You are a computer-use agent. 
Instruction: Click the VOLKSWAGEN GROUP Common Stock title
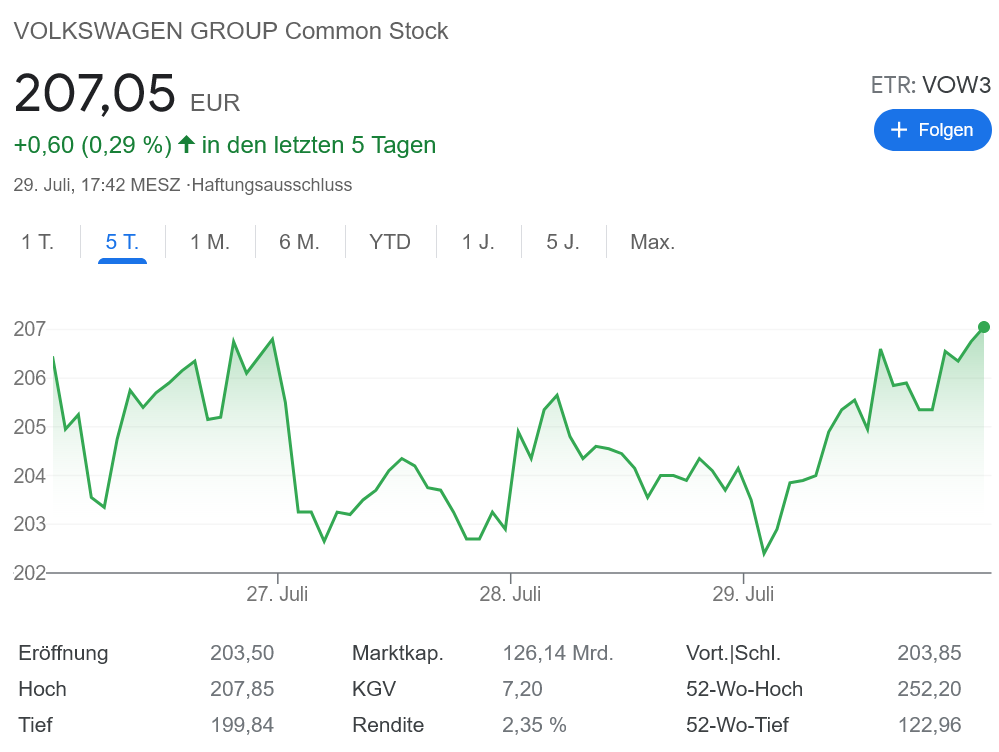coord(231,31)
